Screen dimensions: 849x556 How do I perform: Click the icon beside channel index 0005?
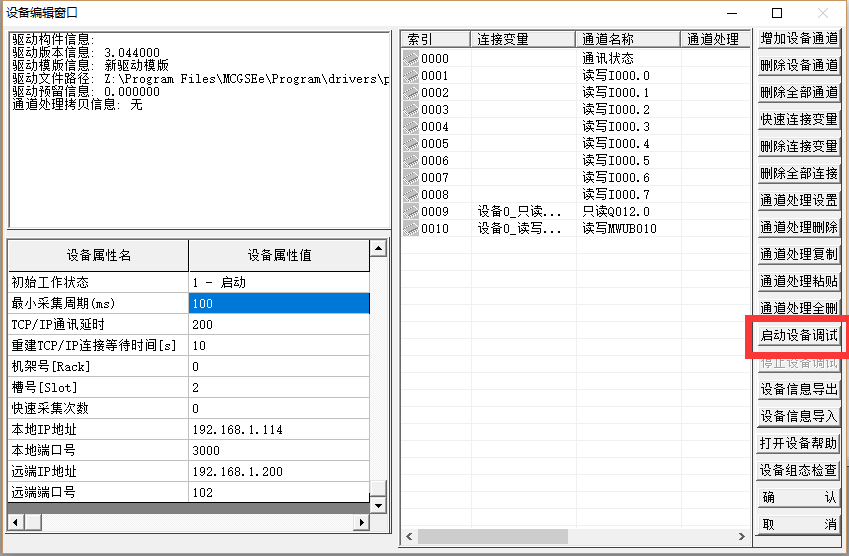coord(411,144)
